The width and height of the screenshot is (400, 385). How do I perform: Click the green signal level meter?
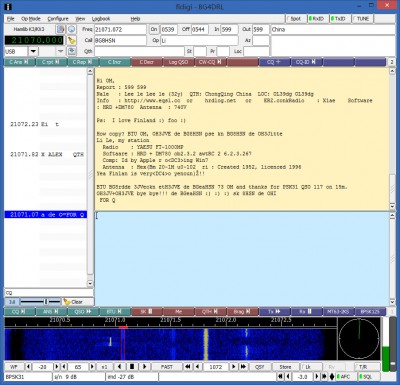[x=385, y=344]
